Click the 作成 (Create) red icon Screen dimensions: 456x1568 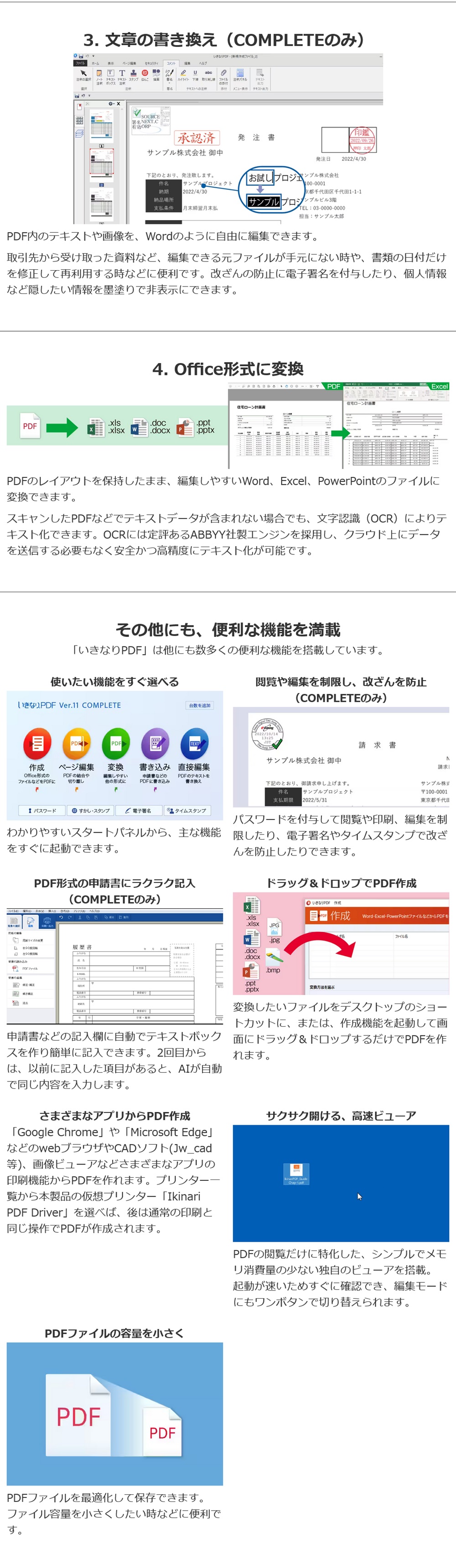click(x=36, y=743)
